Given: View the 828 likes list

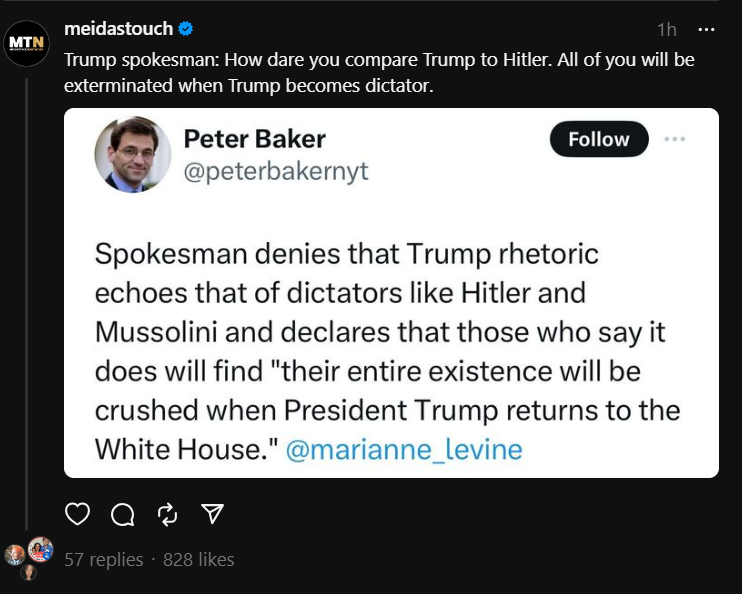Looking at the screenshot, I should coord(199,560).
